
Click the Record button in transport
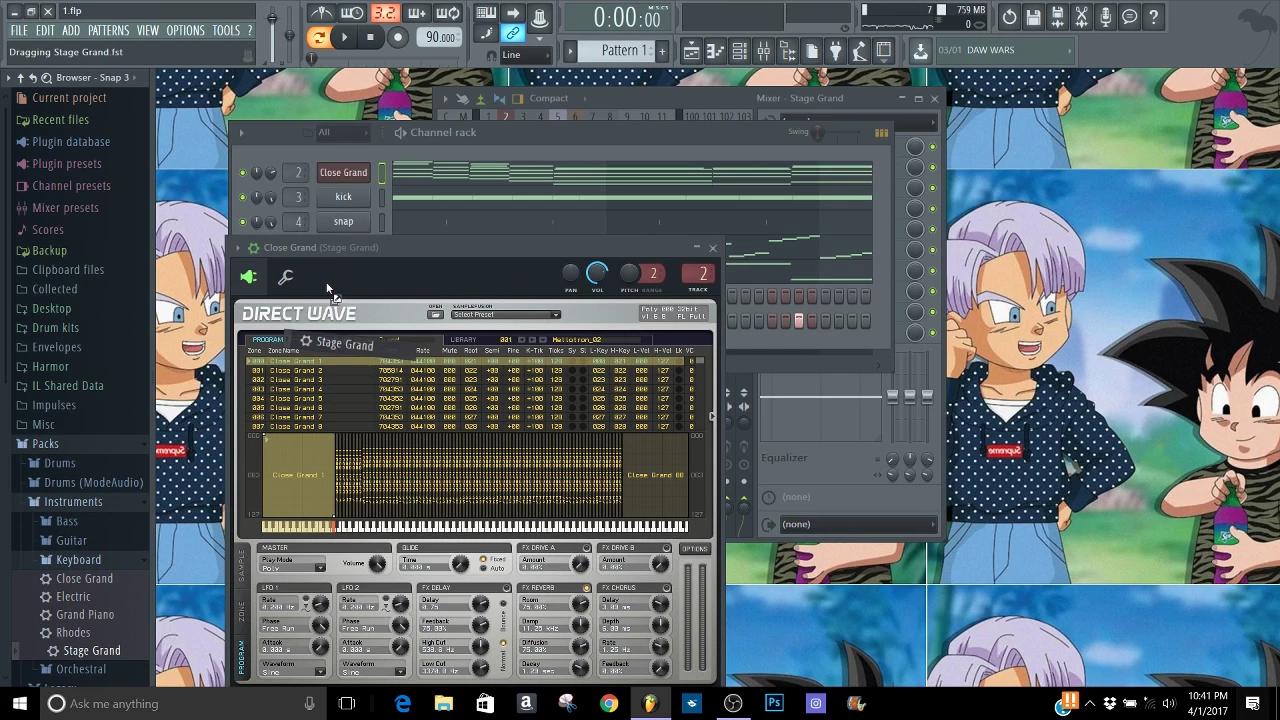(397, 38)
